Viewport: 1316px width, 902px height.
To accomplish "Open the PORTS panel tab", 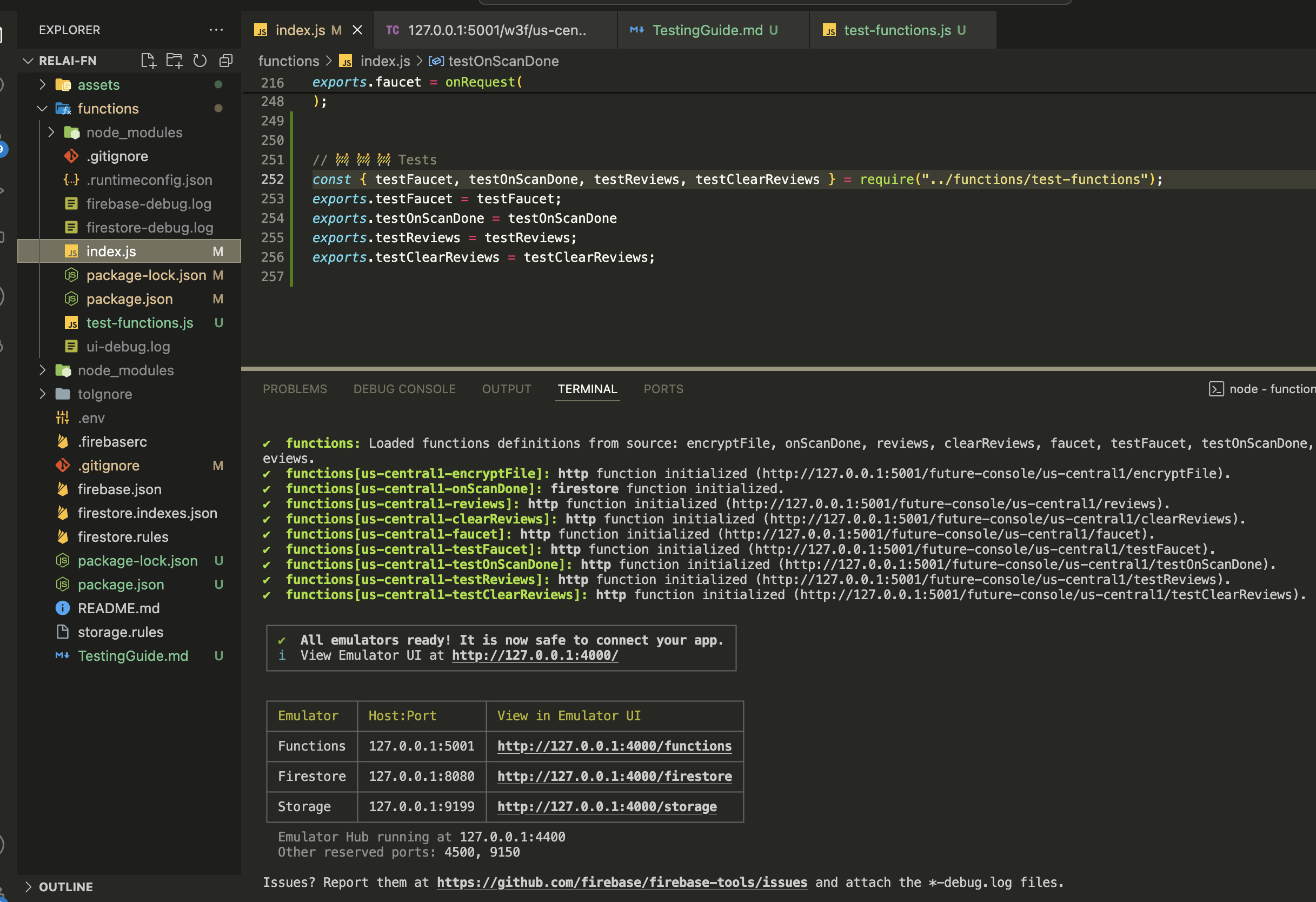I will click(663, 389).
